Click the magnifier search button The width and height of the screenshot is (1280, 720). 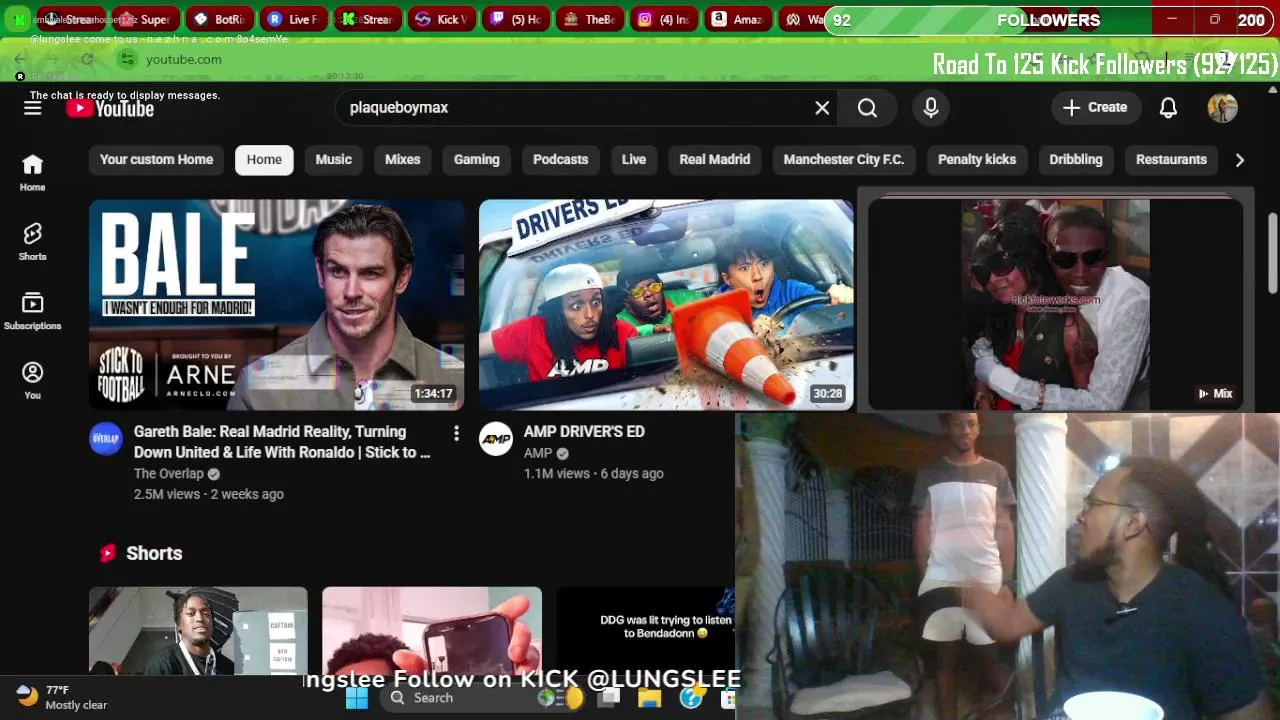pos(867,108)
